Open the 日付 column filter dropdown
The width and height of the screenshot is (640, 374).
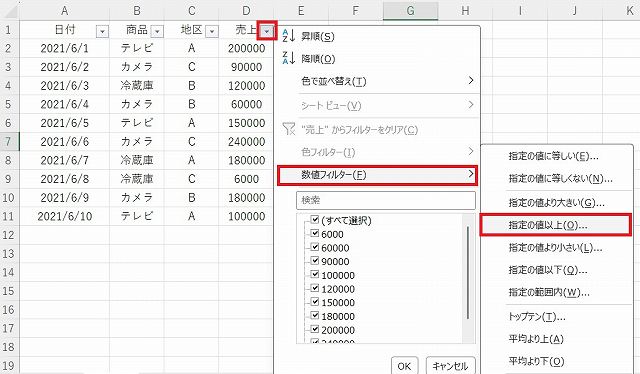[102, 31]
